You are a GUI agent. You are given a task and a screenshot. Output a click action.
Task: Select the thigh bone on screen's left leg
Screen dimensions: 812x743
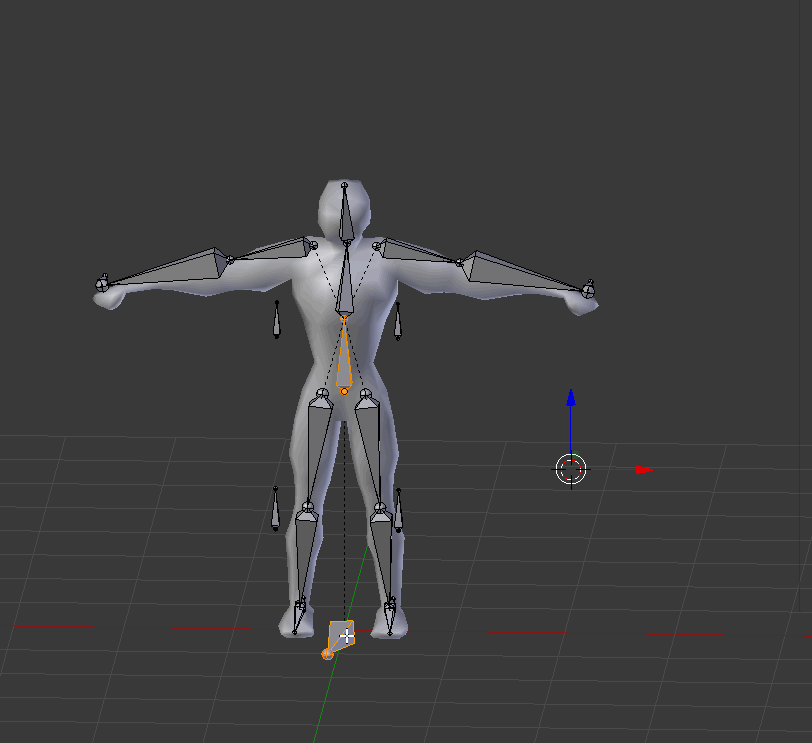click(318, 448)
